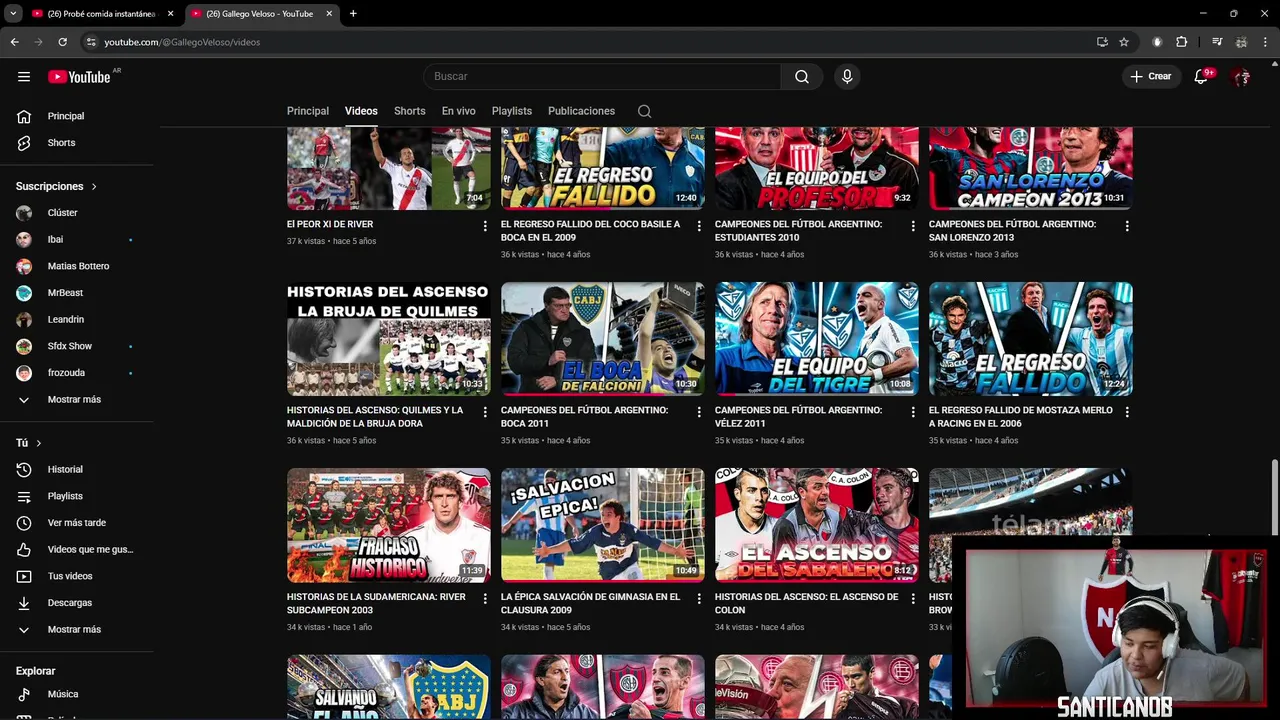Screen dimensions: 1280x720
Task: Click the YouTube logo
Action: [x=80, y=77]
